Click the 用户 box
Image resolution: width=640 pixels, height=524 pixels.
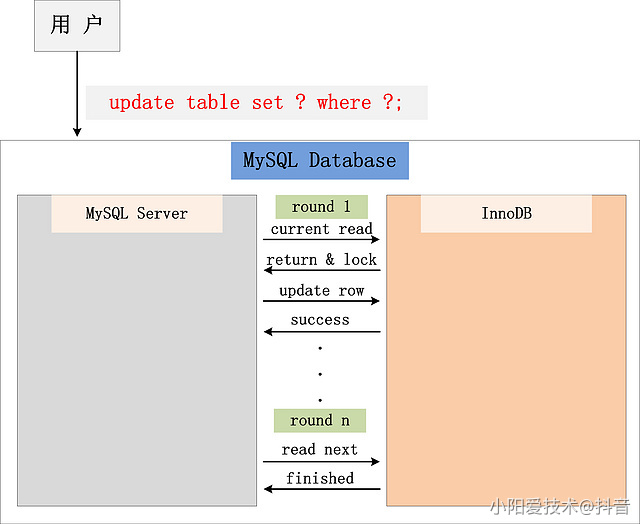click(x=77, y=26)
